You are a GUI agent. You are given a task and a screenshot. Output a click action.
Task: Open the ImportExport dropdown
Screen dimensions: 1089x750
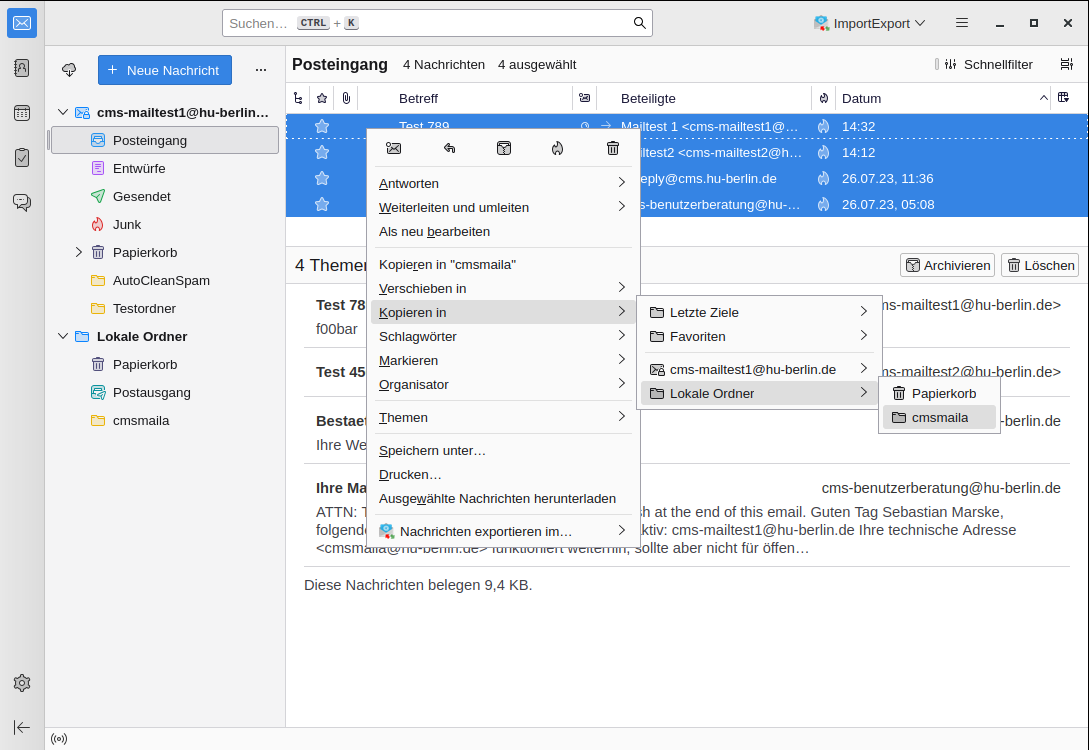[x=869, y=23]
